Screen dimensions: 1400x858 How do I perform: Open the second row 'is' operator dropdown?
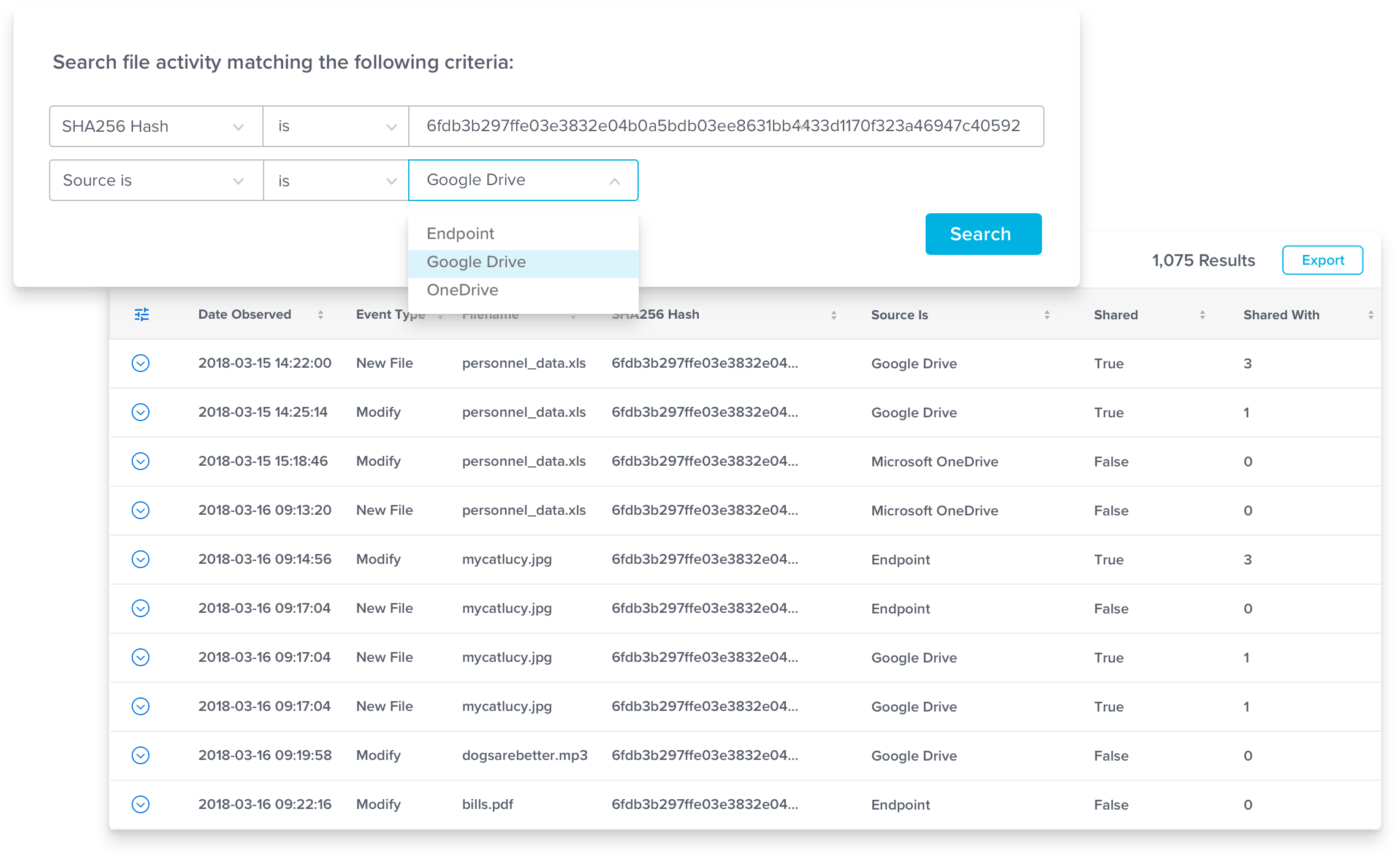pyautogui.click(x=336, y=180)
